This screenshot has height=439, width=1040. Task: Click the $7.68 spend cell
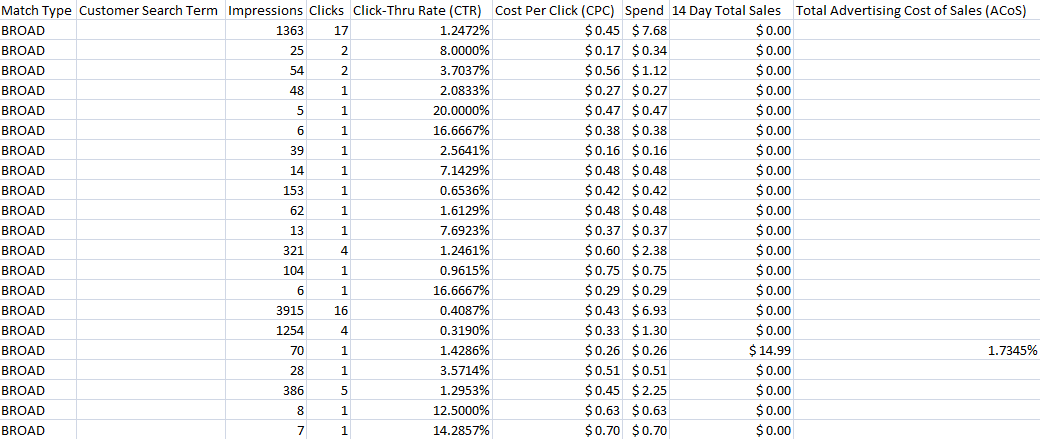tap(645, 31)
